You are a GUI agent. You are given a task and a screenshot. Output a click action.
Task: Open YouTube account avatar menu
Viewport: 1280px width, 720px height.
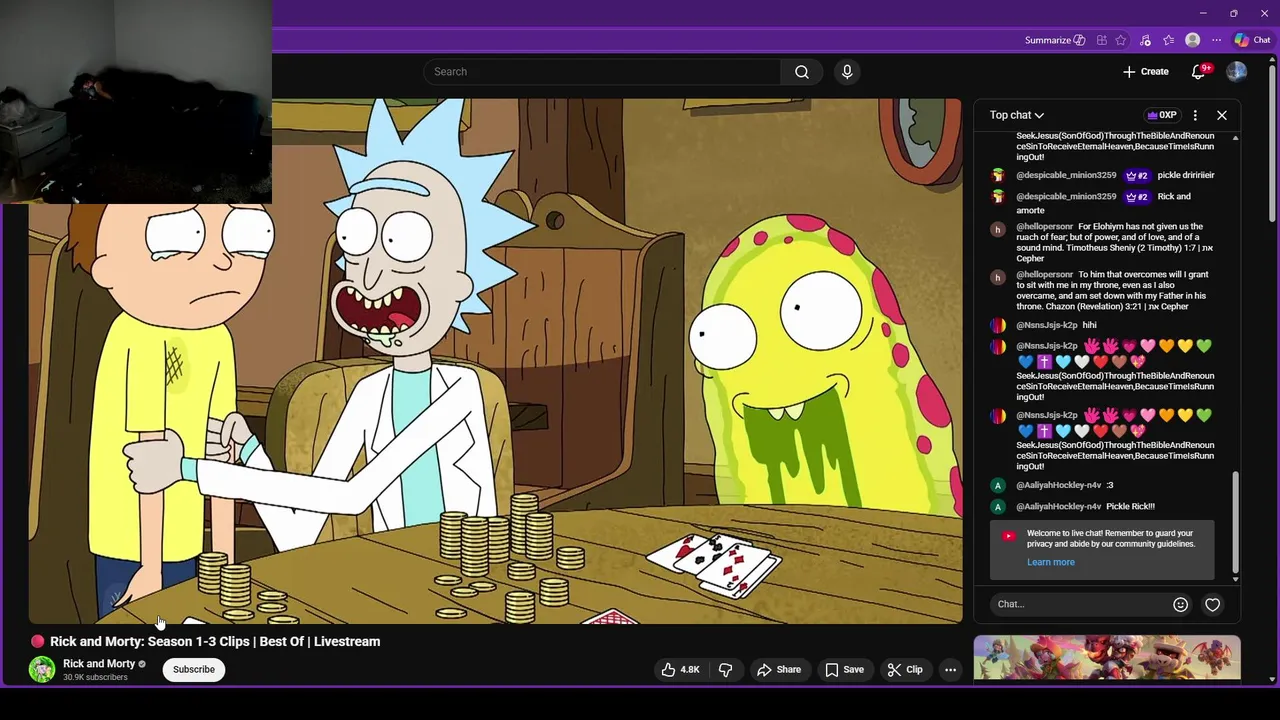(1237, 72)
